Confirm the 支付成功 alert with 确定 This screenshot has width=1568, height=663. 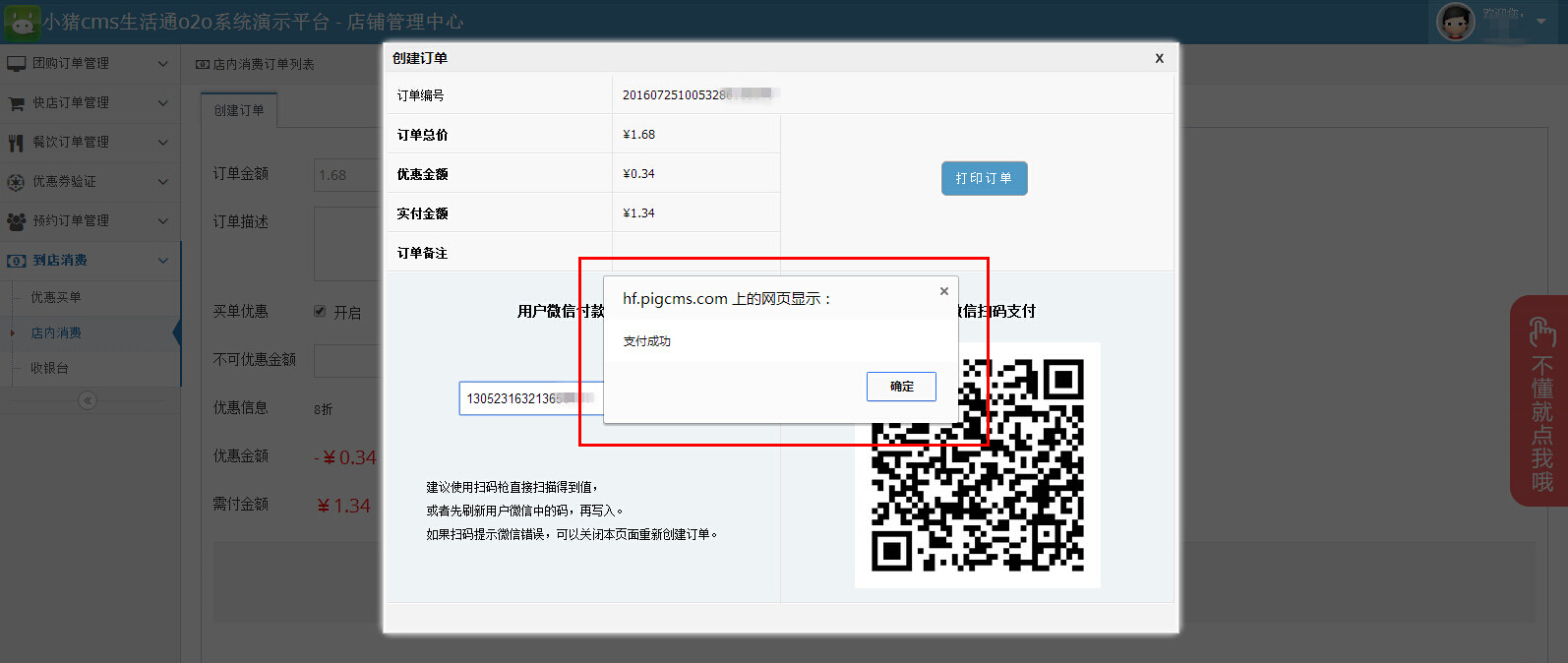[901, 387]
